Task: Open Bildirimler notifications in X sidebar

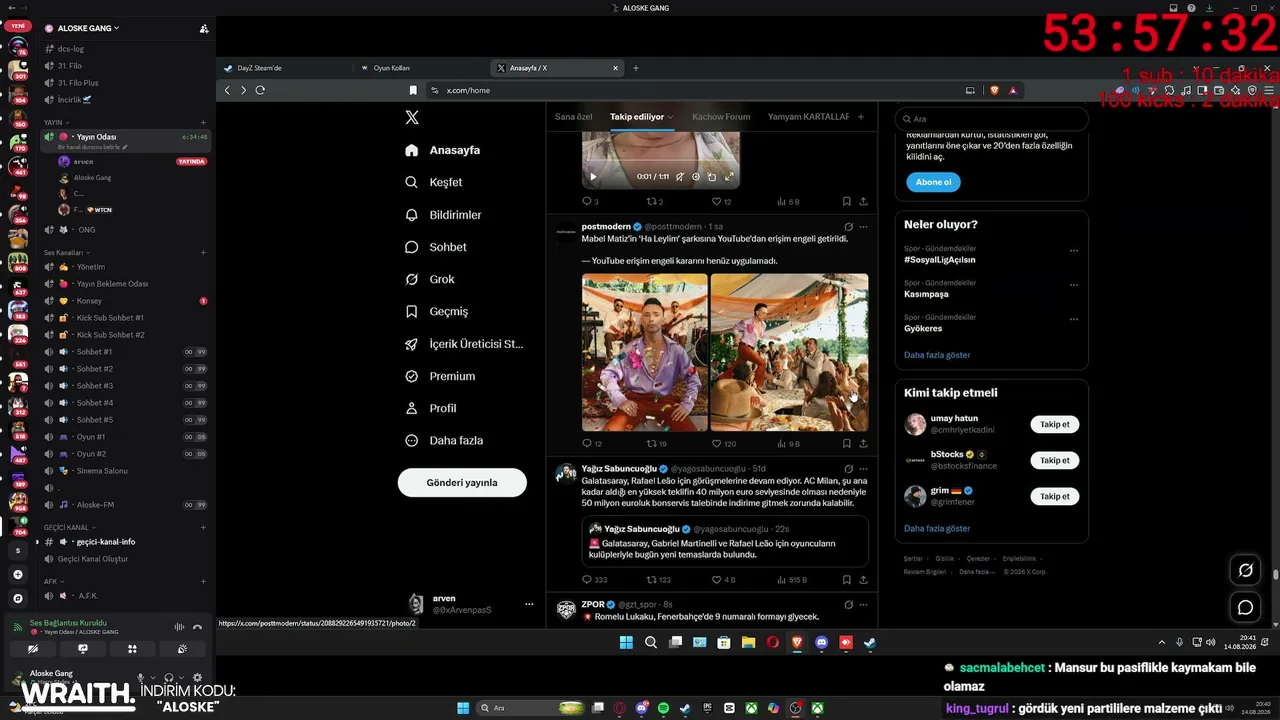Action: 443,215
